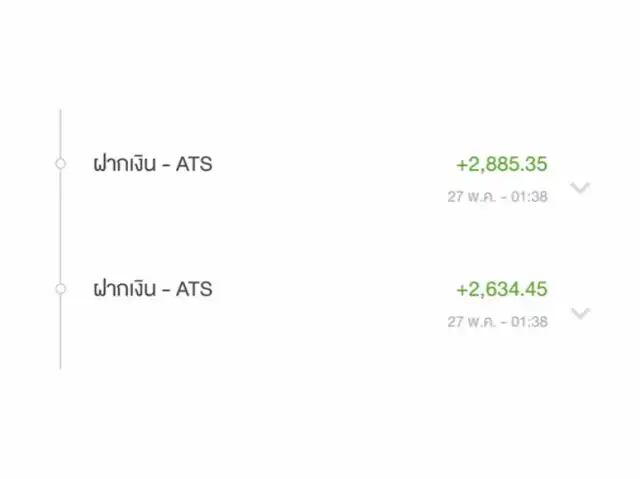Tap the date under +2,634.45 amount

pos(498,322)
